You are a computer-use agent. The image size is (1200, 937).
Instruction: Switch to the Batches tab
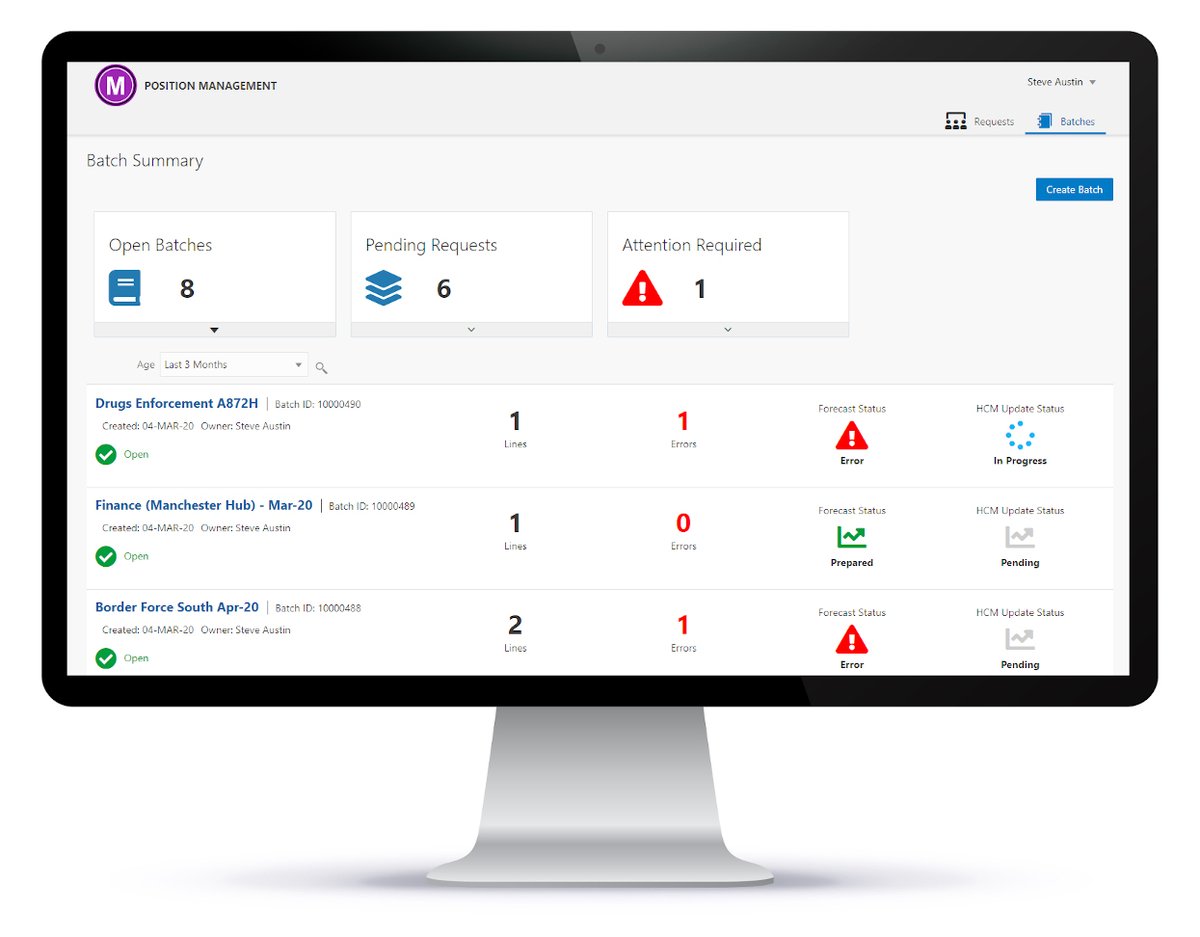pyautogui.click(x=1066, y=121)
